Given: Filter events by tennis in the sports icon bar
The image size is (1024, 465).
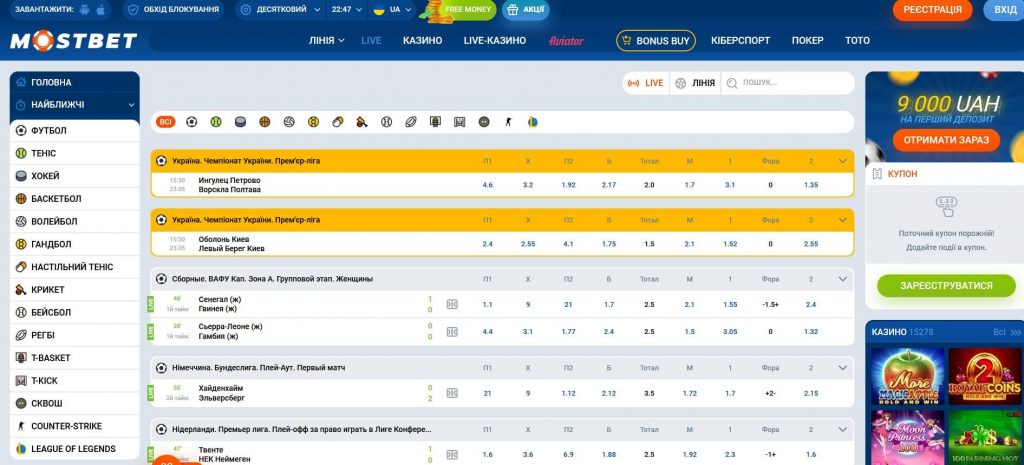Looking at the screenshot, I should 216,121.
